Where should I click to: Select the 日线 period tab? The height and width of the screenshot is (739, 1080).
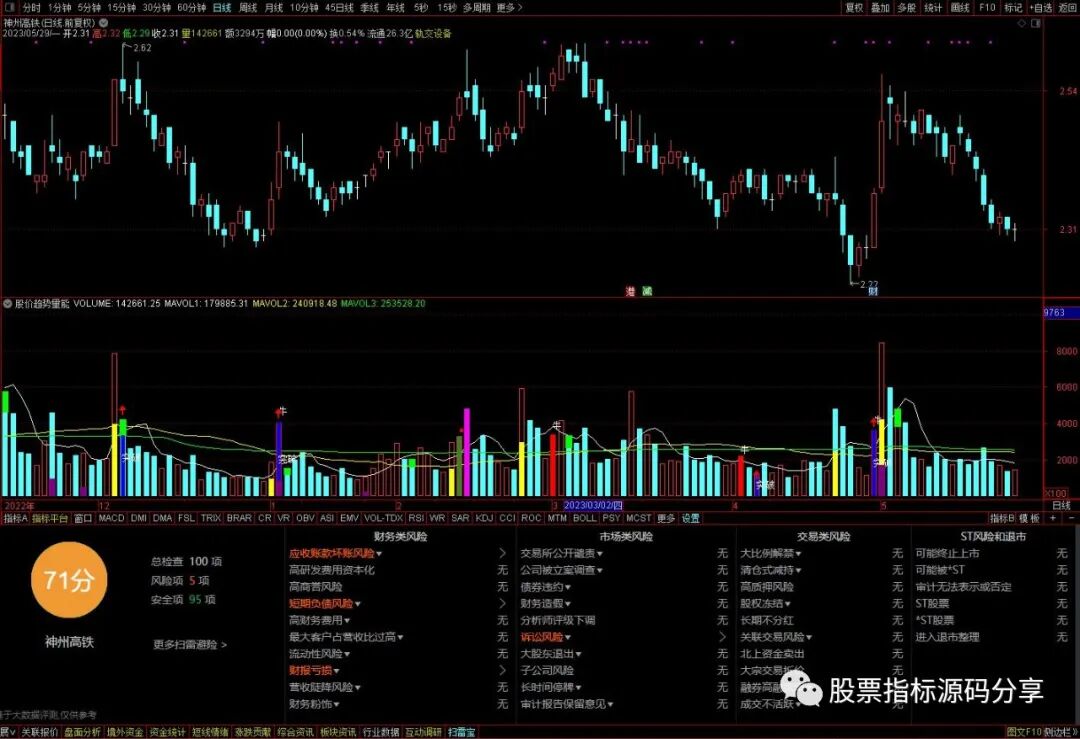click(x=222, y=8)
